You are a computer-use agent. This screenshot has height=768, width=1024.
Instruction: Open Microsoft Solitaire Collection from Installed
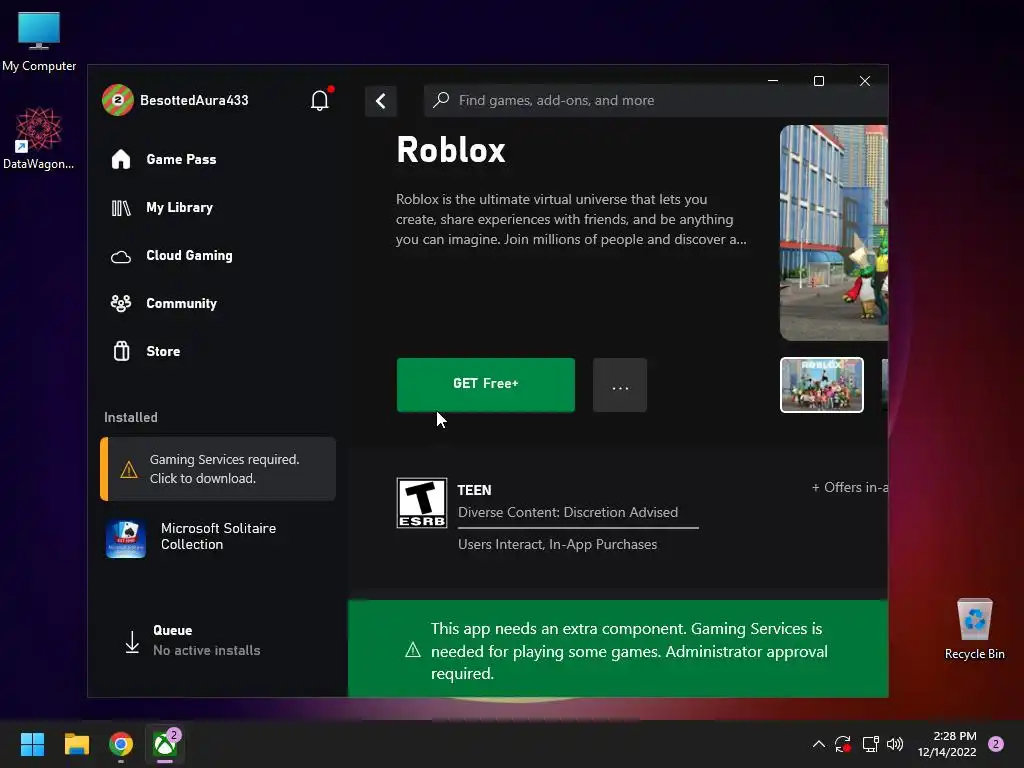click(x=218, y=537)
